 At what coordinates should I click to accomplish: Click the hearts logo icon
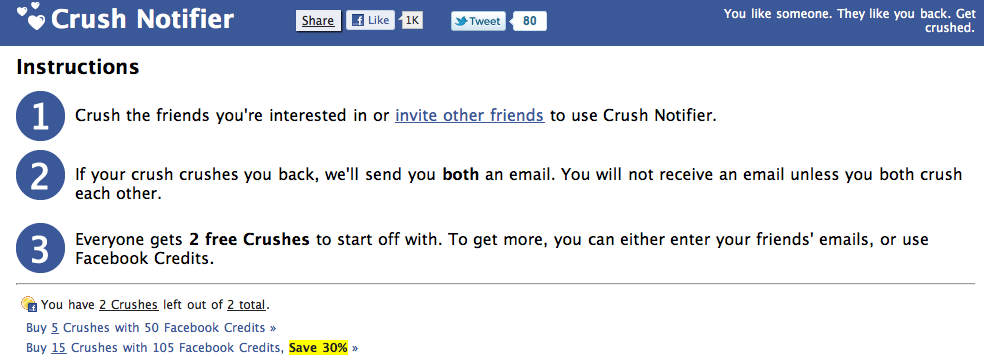(x=31, y=17)
